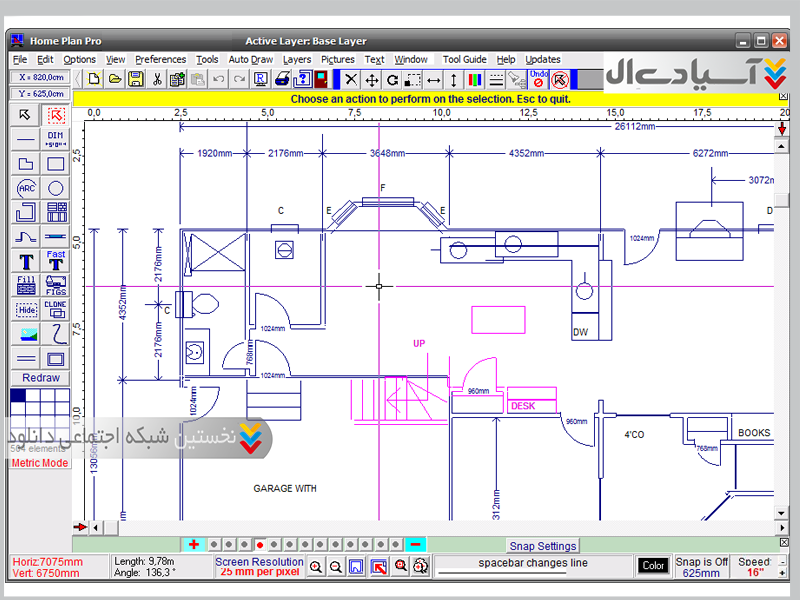Select the ARC drawing tool
The image size is (800, 600).
26,188
